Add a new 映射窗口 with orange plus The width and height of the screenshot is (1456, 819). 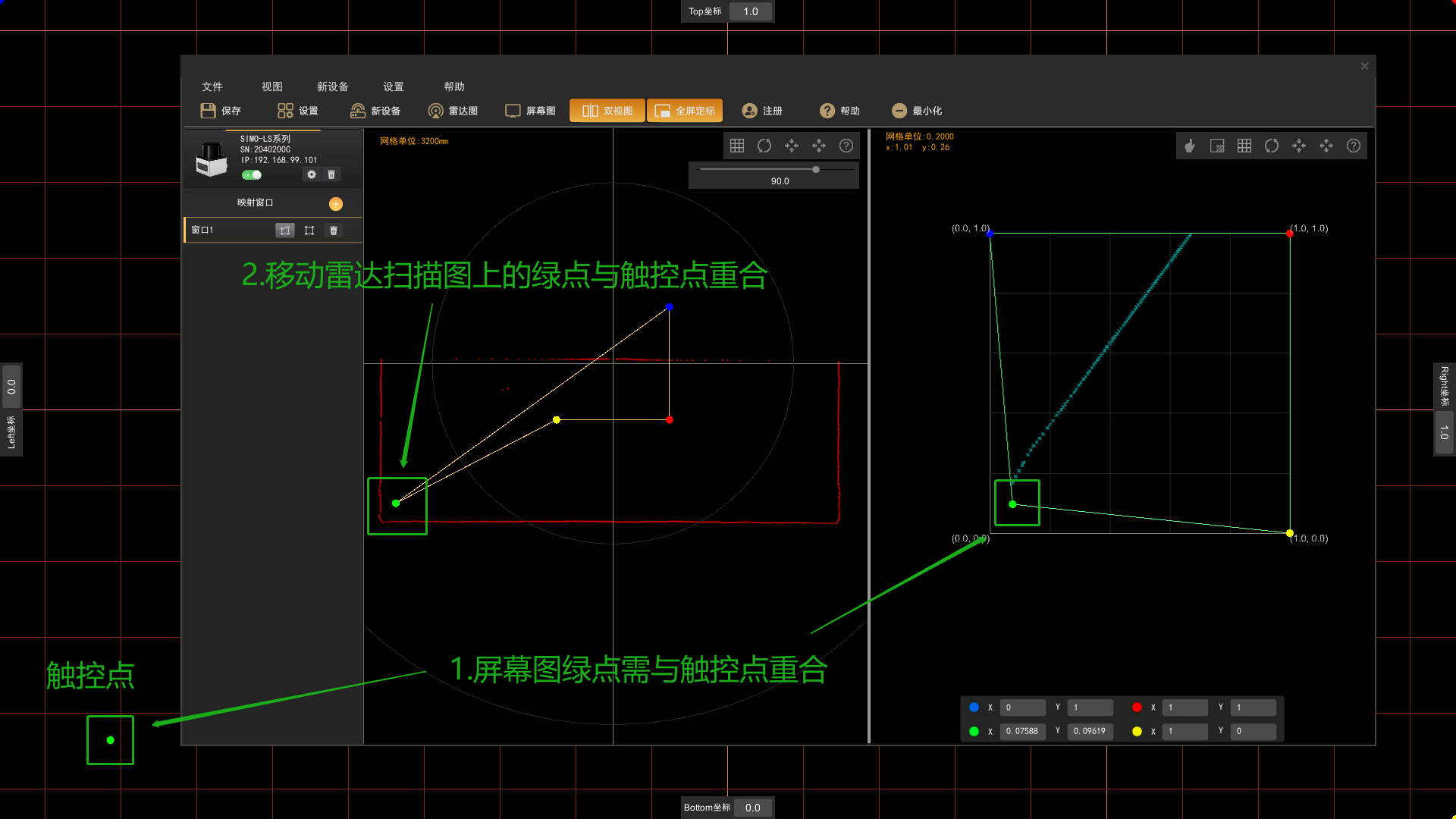click(336, 203)
